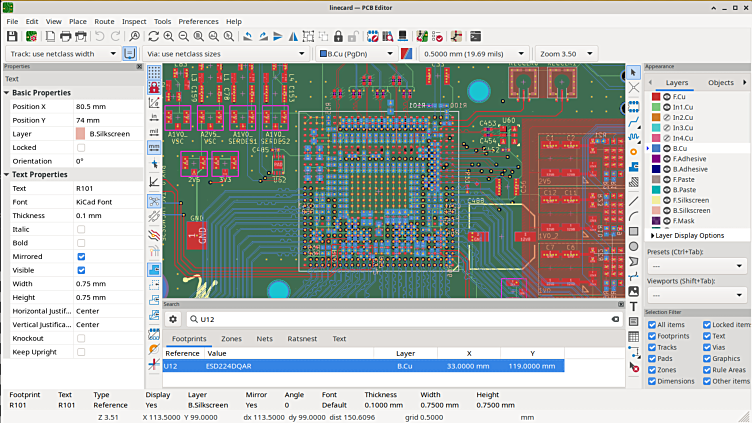Switch units to mils
752x423 pixels.
(x=154, y=131)
